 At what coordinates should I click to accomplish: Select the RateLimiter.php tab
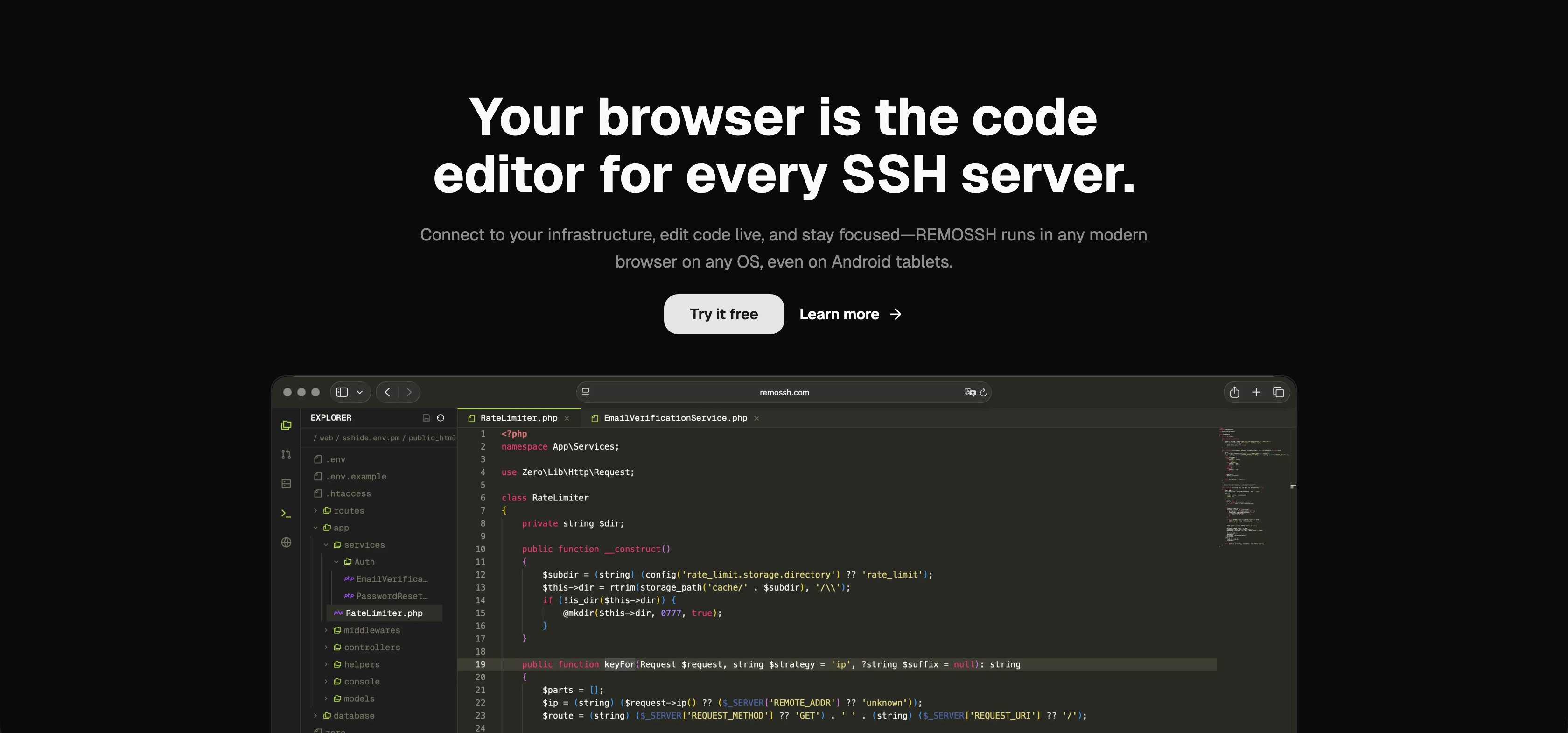518,418
